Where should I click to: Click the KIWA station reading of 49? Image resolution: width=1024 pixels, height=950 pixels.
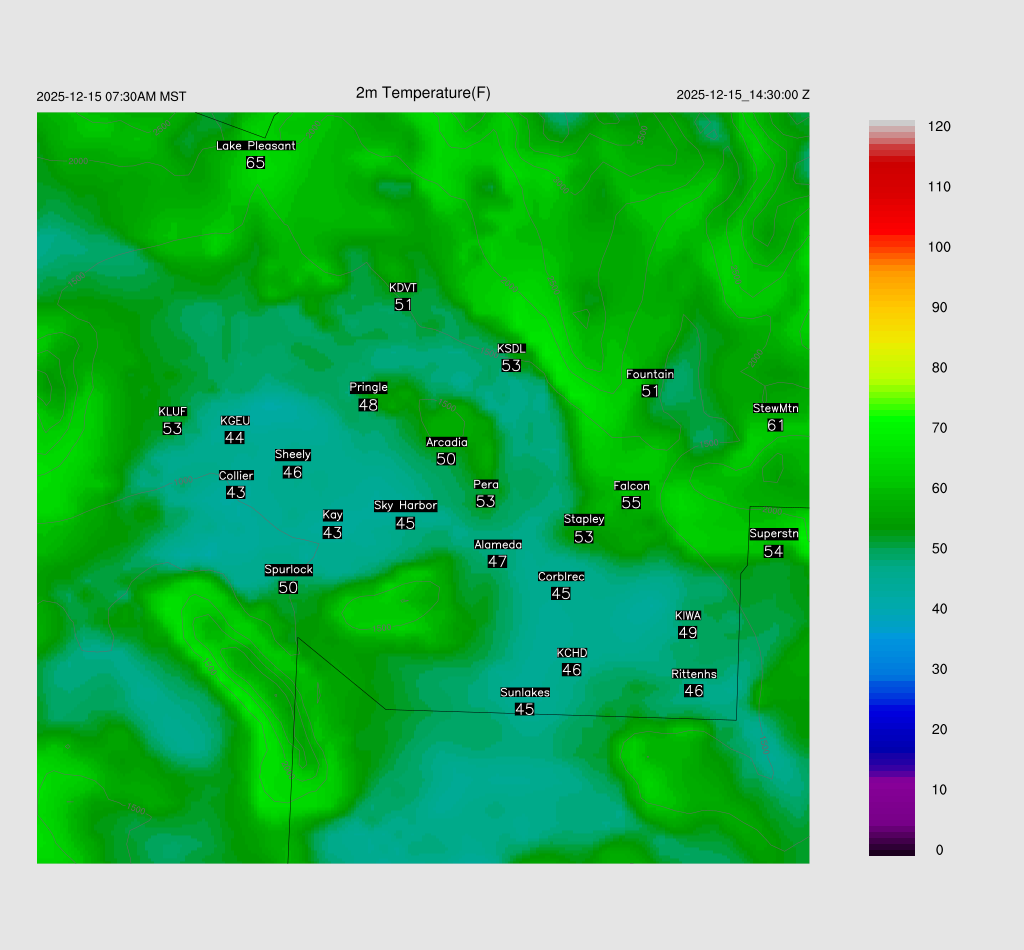point(687,633)
